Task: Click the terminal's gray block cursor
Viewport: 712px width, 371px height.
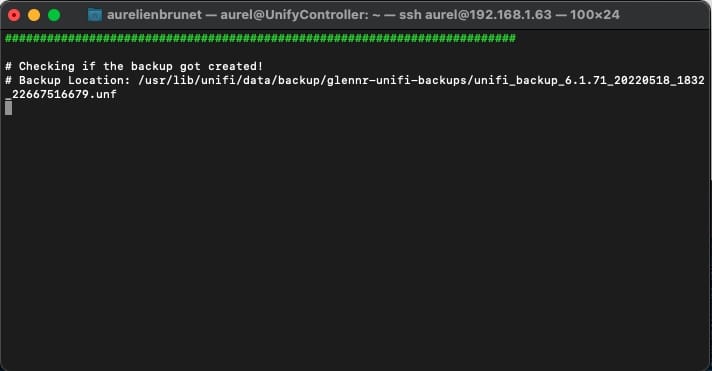Action: (x=9, y=108)
